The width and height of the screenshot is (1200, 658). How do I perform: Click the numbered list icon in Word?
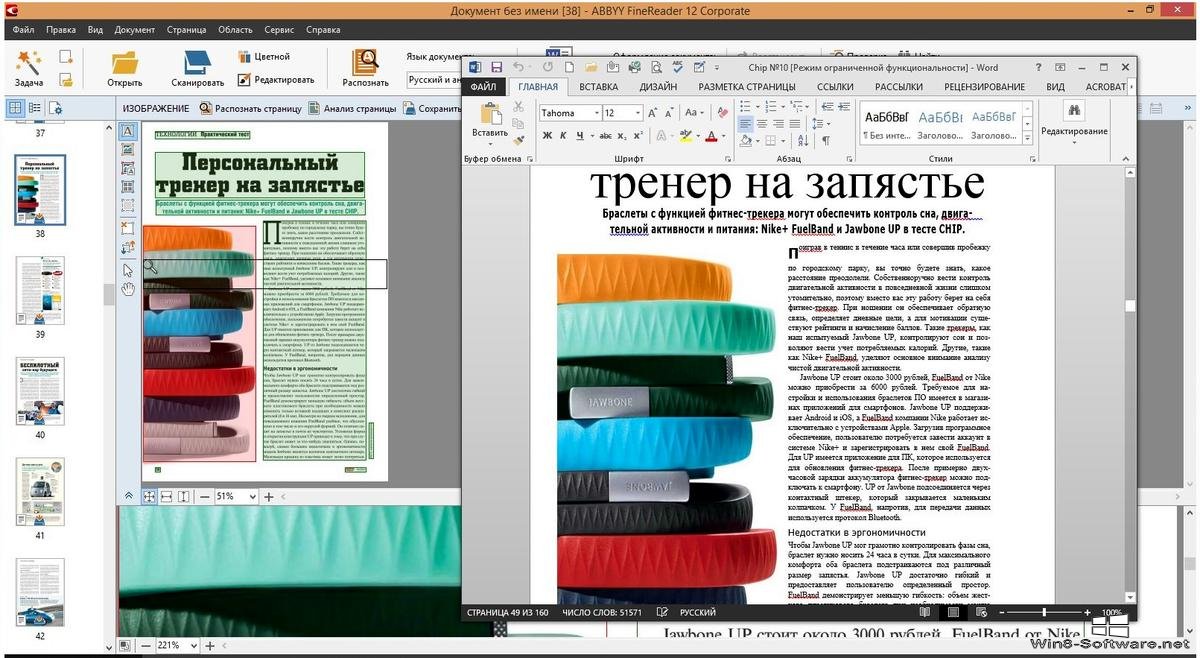(x=773, y=104)
